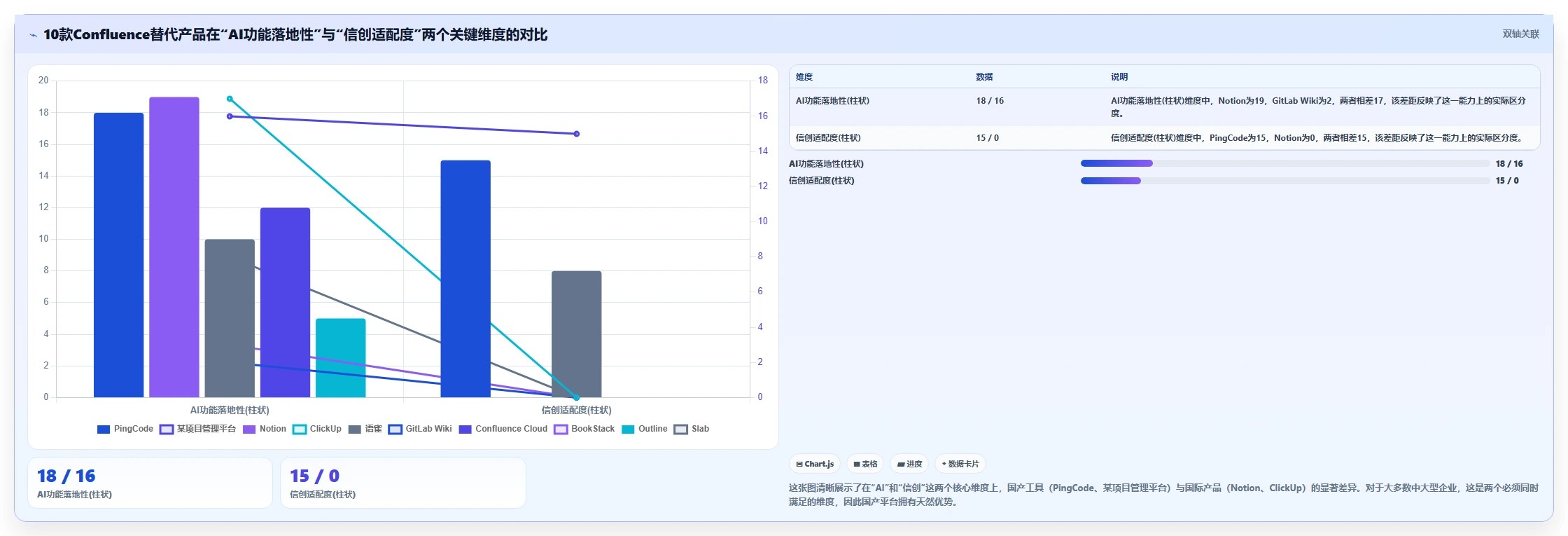
Task: Select the 进度 tag
Action: 909,464
